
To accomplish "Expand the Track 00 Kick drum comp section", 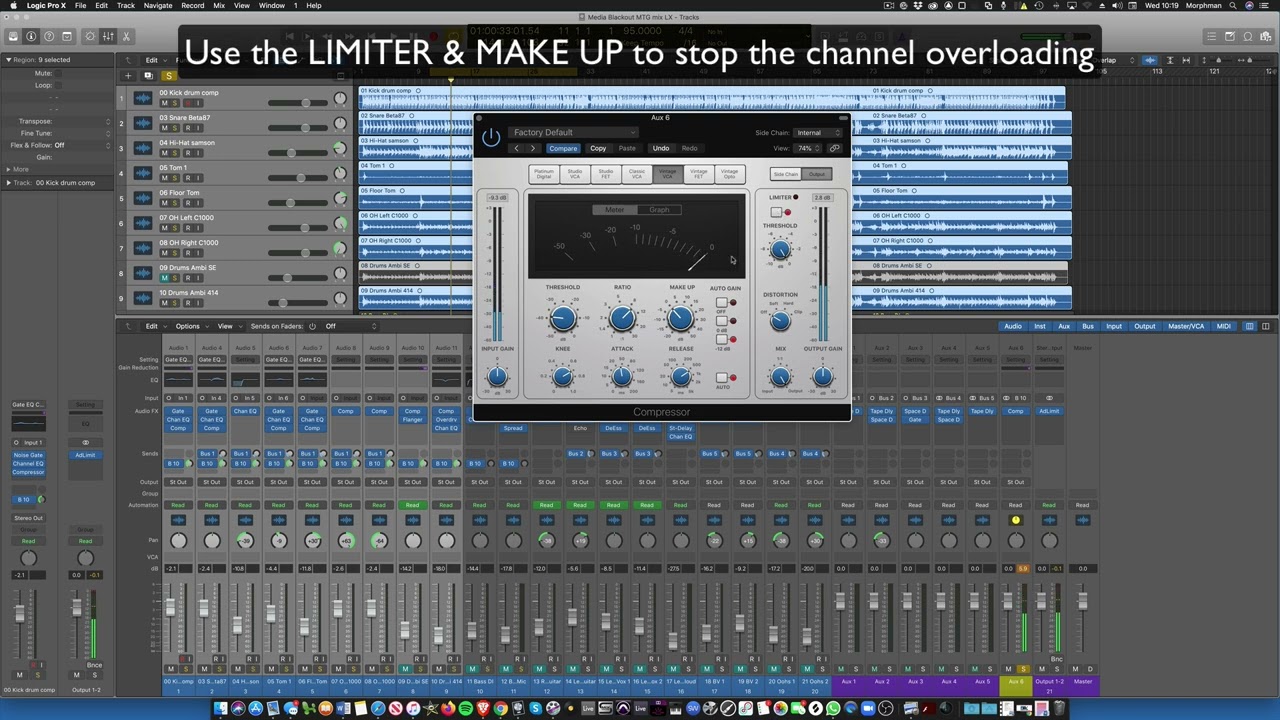I will [x=9, y=183].
